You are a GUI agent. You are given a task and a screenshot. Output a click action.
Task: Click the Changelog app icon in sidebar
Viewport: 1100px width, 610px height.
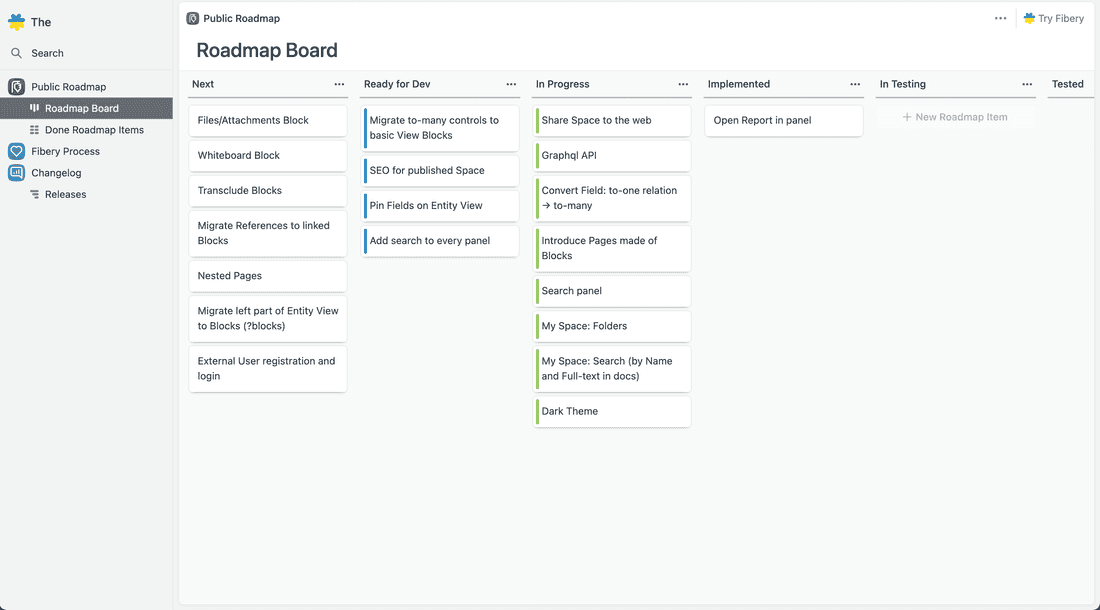click(16, 172)
